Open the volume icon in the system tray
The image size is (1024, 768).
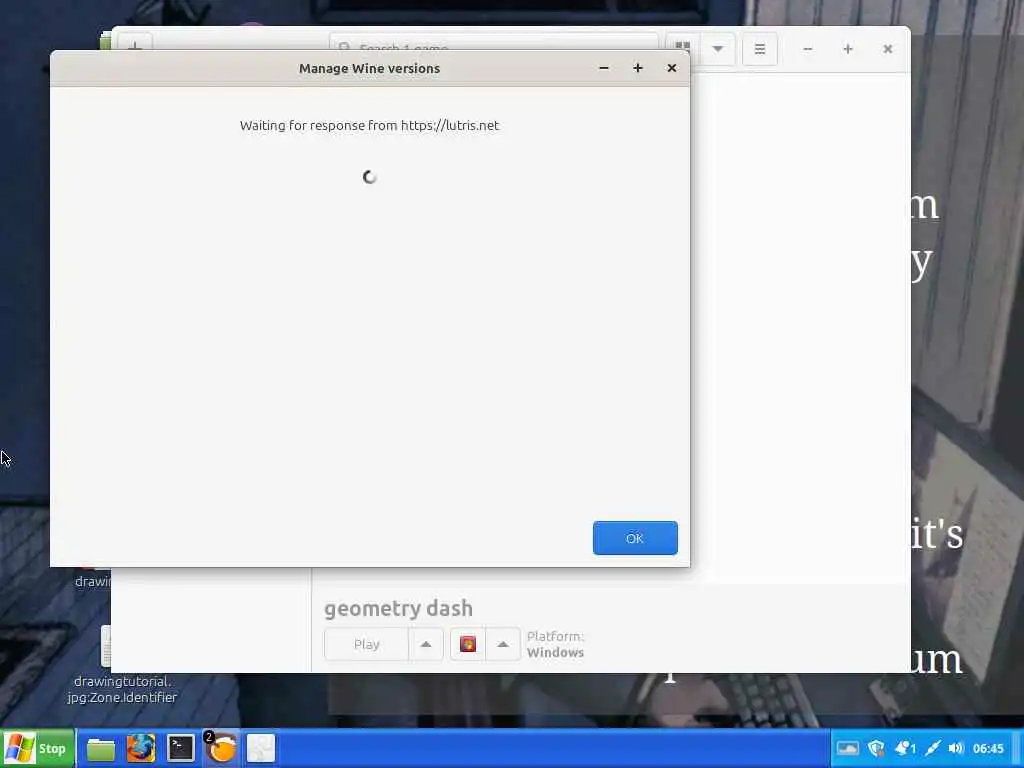(956, 748)
